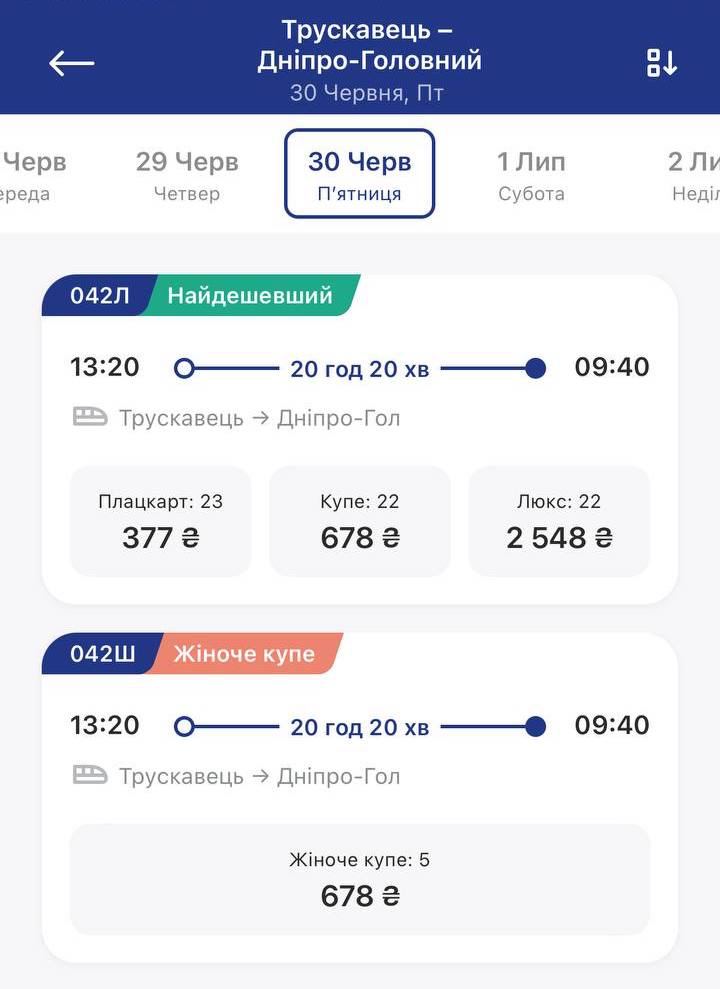Select the Плацкарт fare for 377 ₴

tap(160, 520)
